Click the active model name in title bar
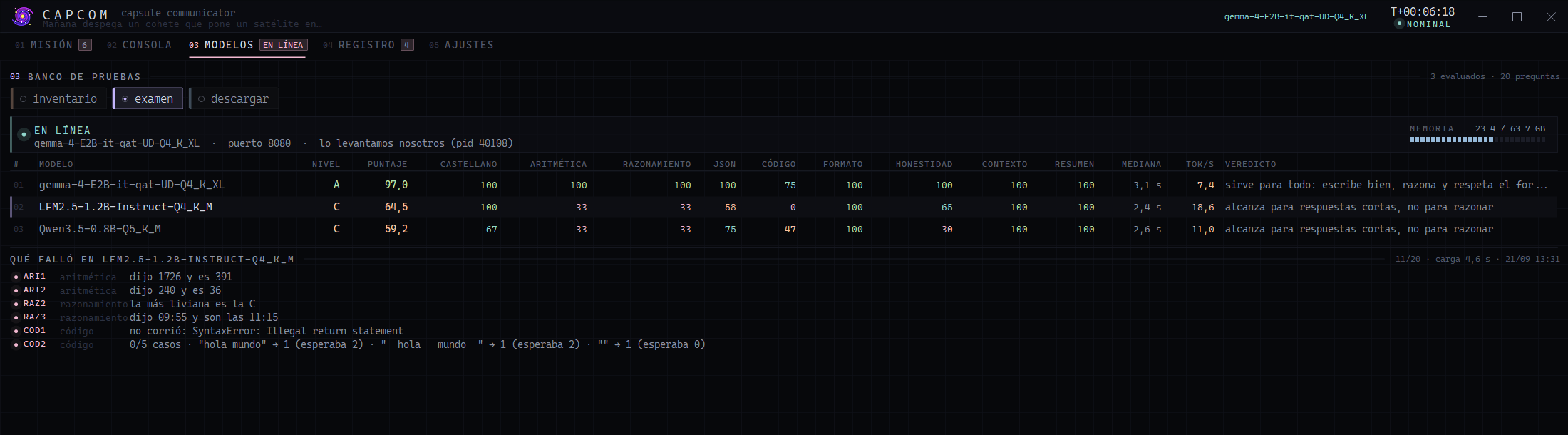This screenshot has height=435, width=1568. pos(1296,16)
